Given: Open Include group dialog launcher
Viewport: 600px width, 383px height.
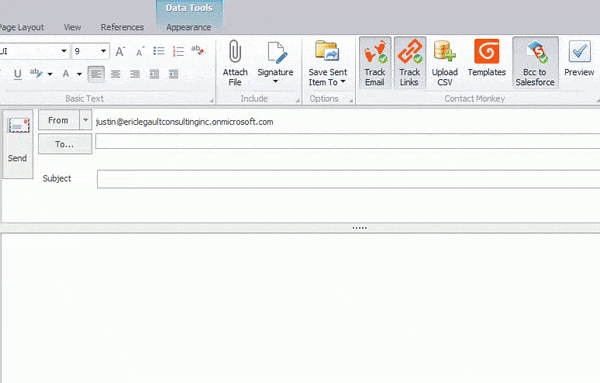Looking at the screenshot, I should pos(297,100).
